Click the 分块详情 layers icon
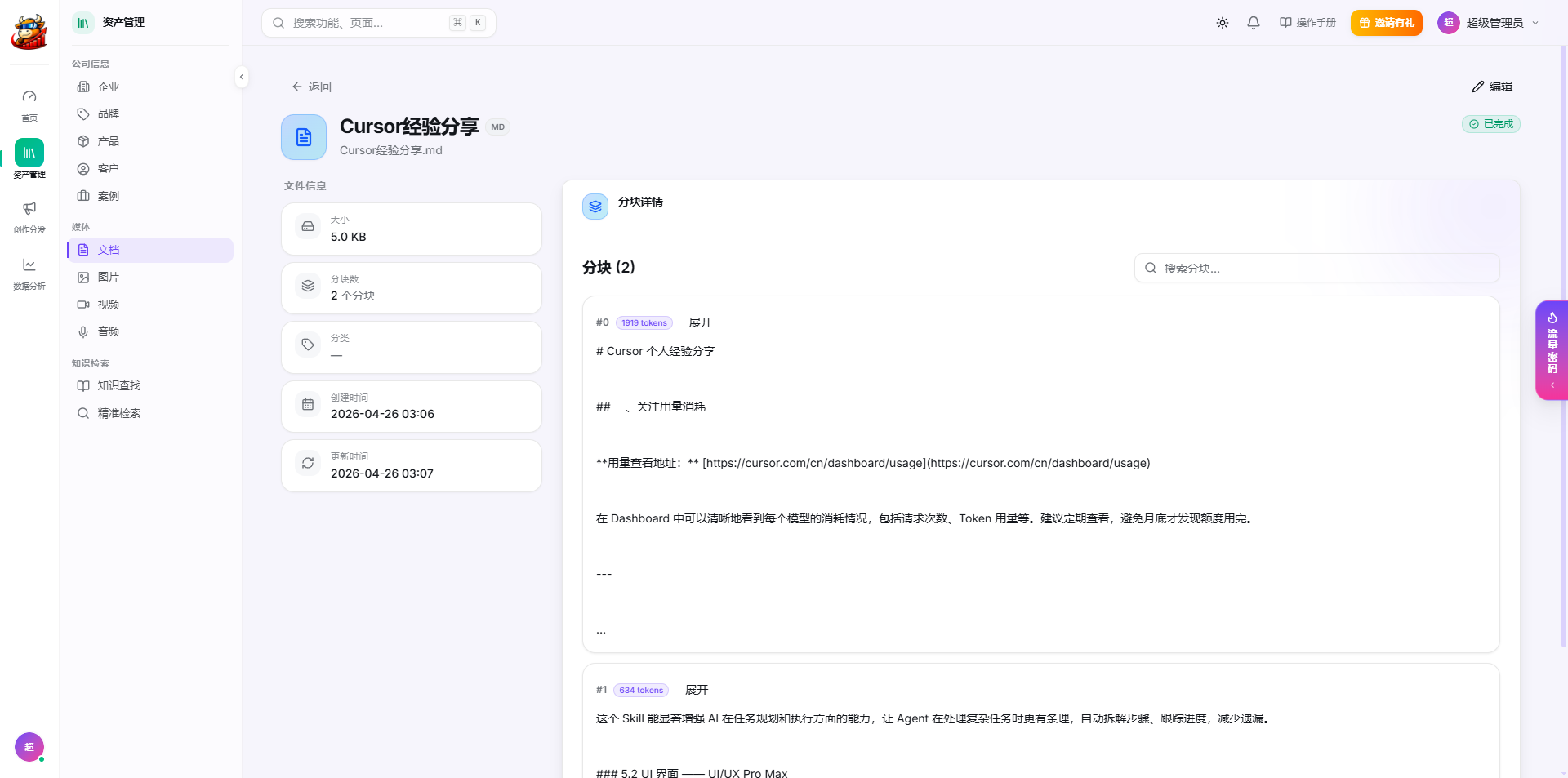Image resolution: width=1568 pixels, height=778 pixels. click(x=595, y=207)
